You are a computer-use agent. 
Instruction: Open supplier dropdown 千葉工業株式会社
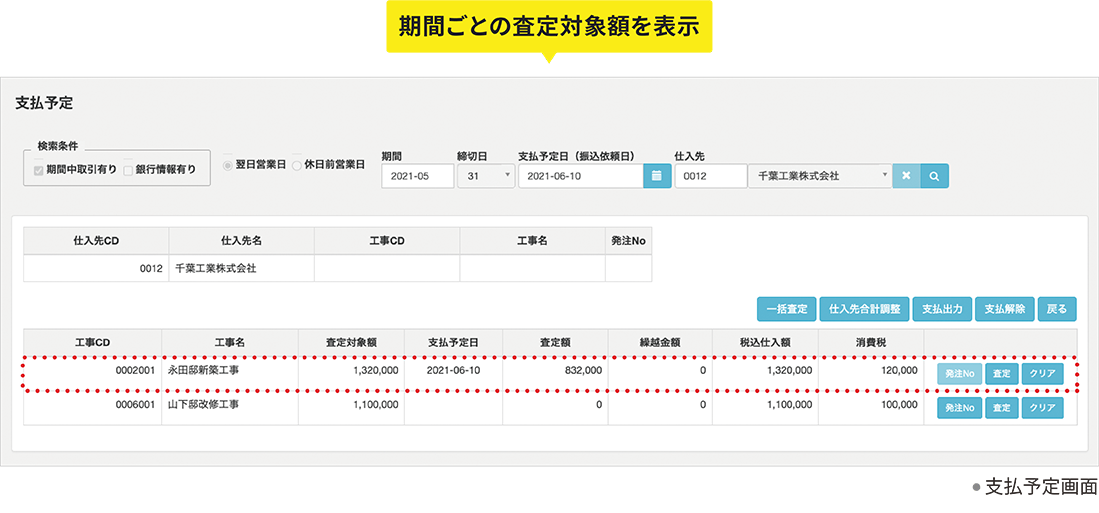(820, 176)
